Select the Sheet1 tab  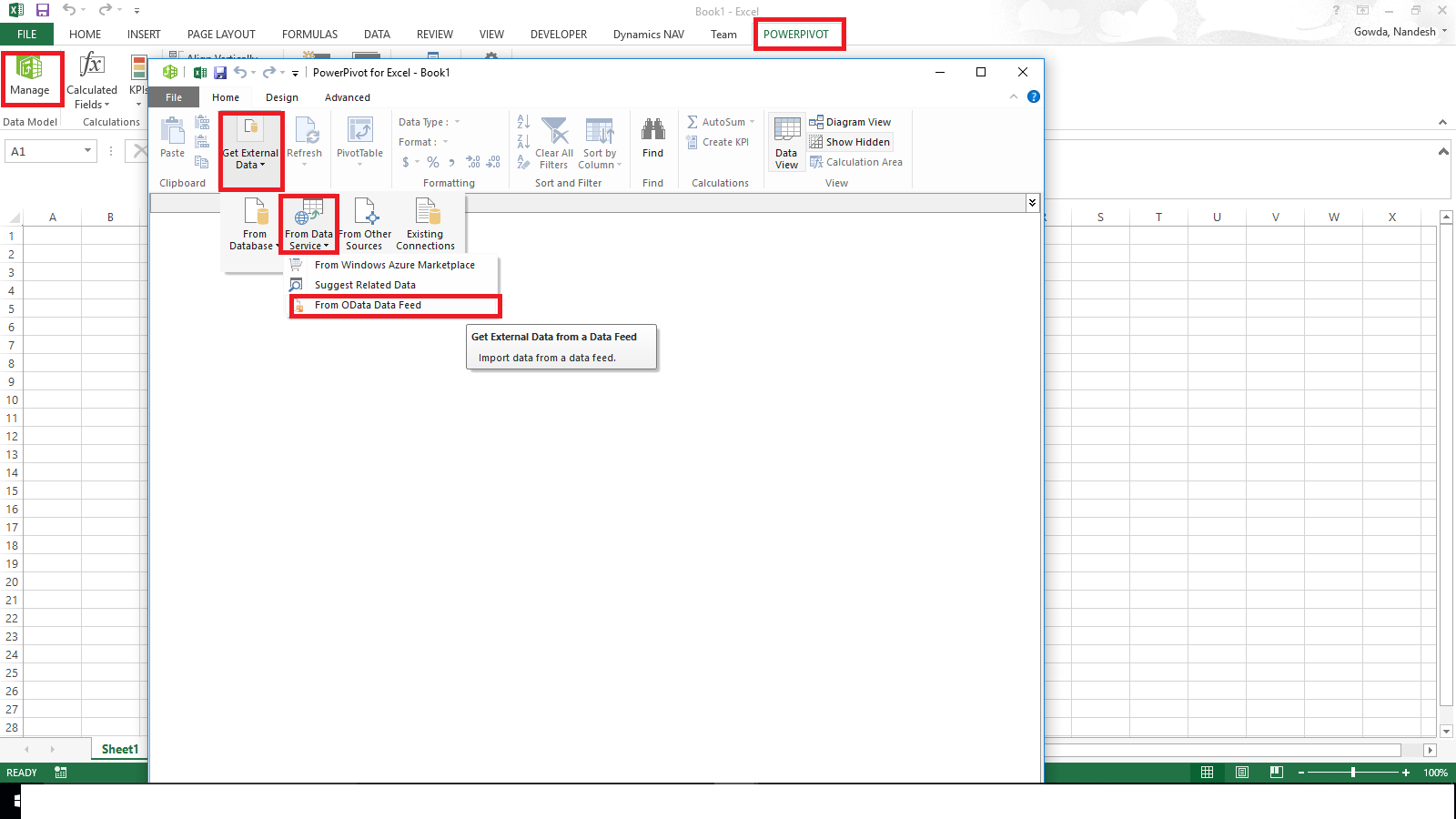[120, 749]
